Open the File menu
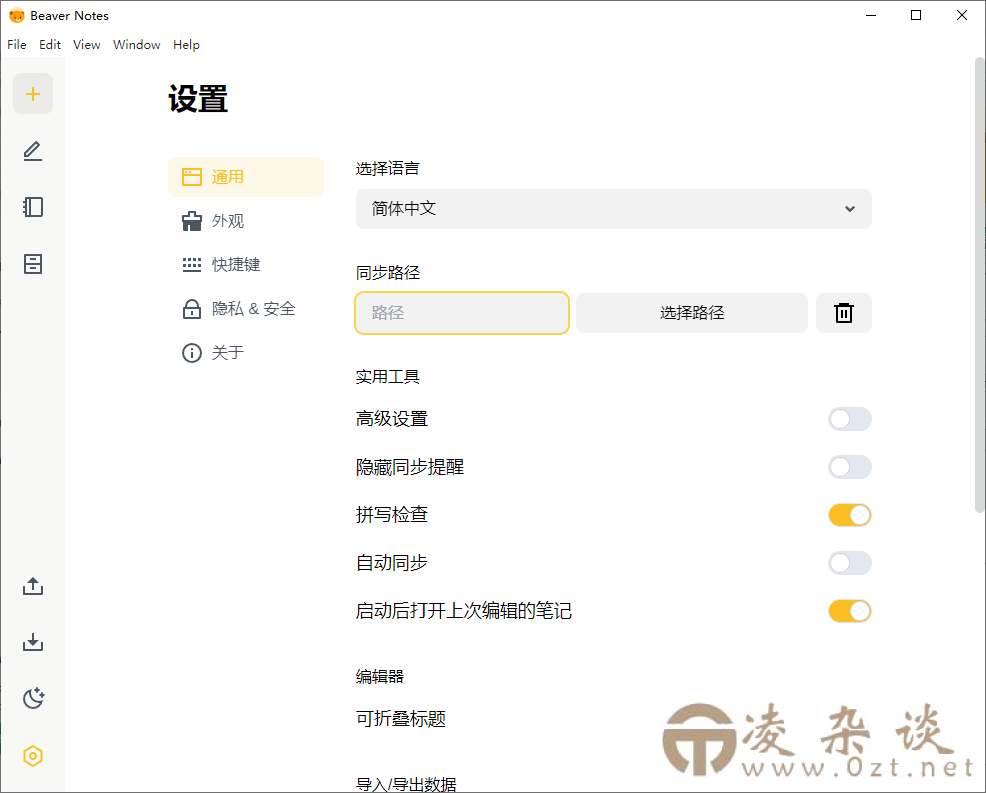 pyautogui.click(x=17, y=45)
